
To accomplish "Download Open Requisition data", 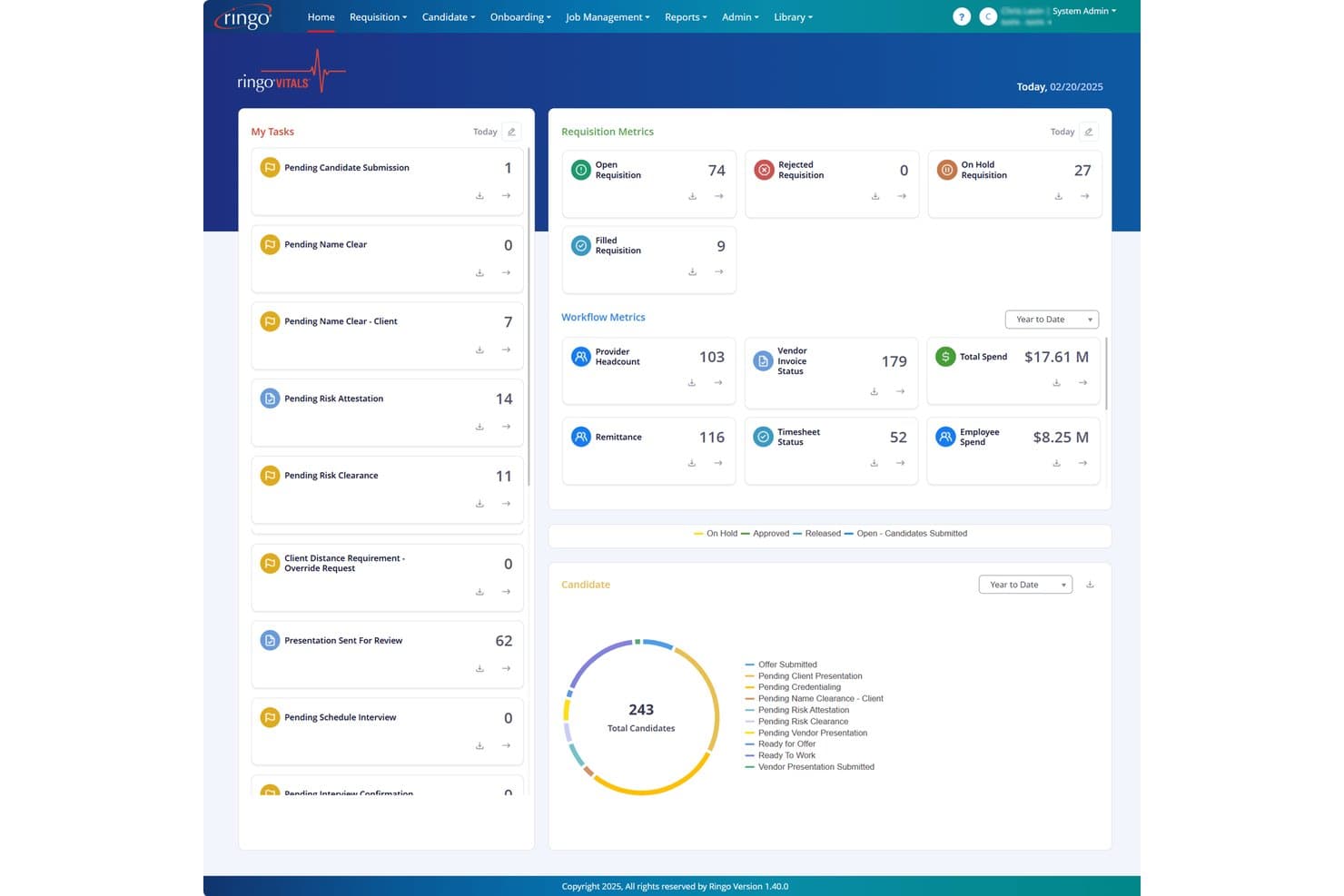I will (x=692, y=196).
